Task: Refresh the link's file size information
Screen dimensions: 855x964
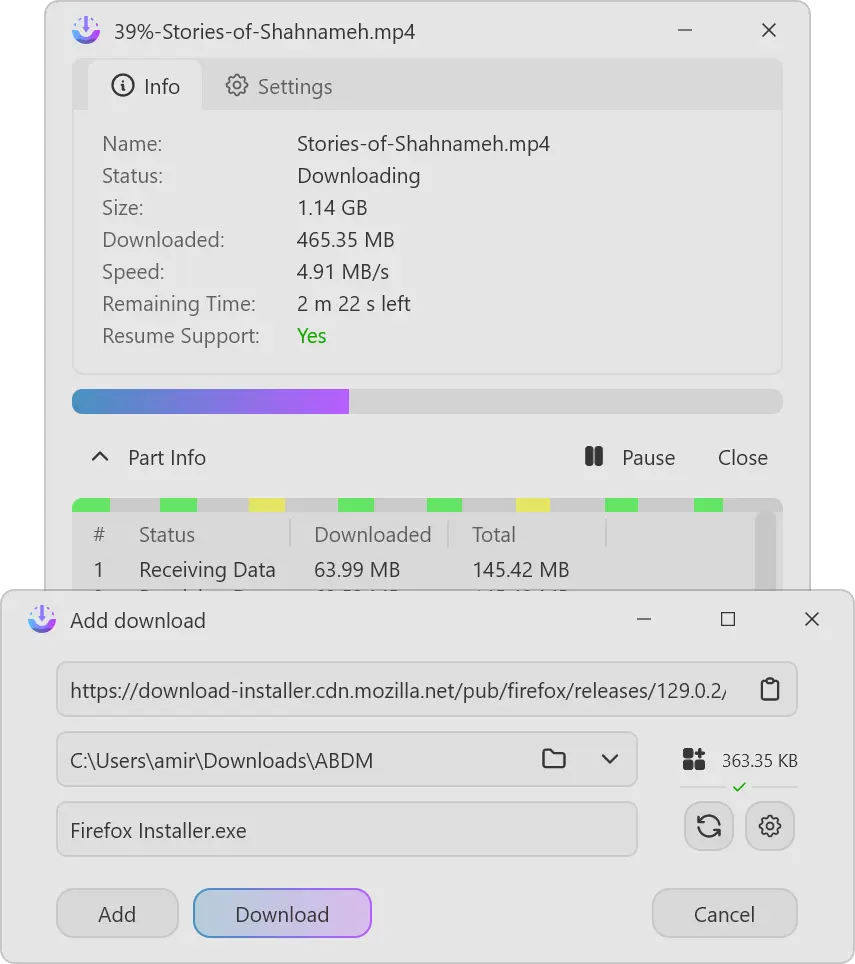Action: point(708,826)
